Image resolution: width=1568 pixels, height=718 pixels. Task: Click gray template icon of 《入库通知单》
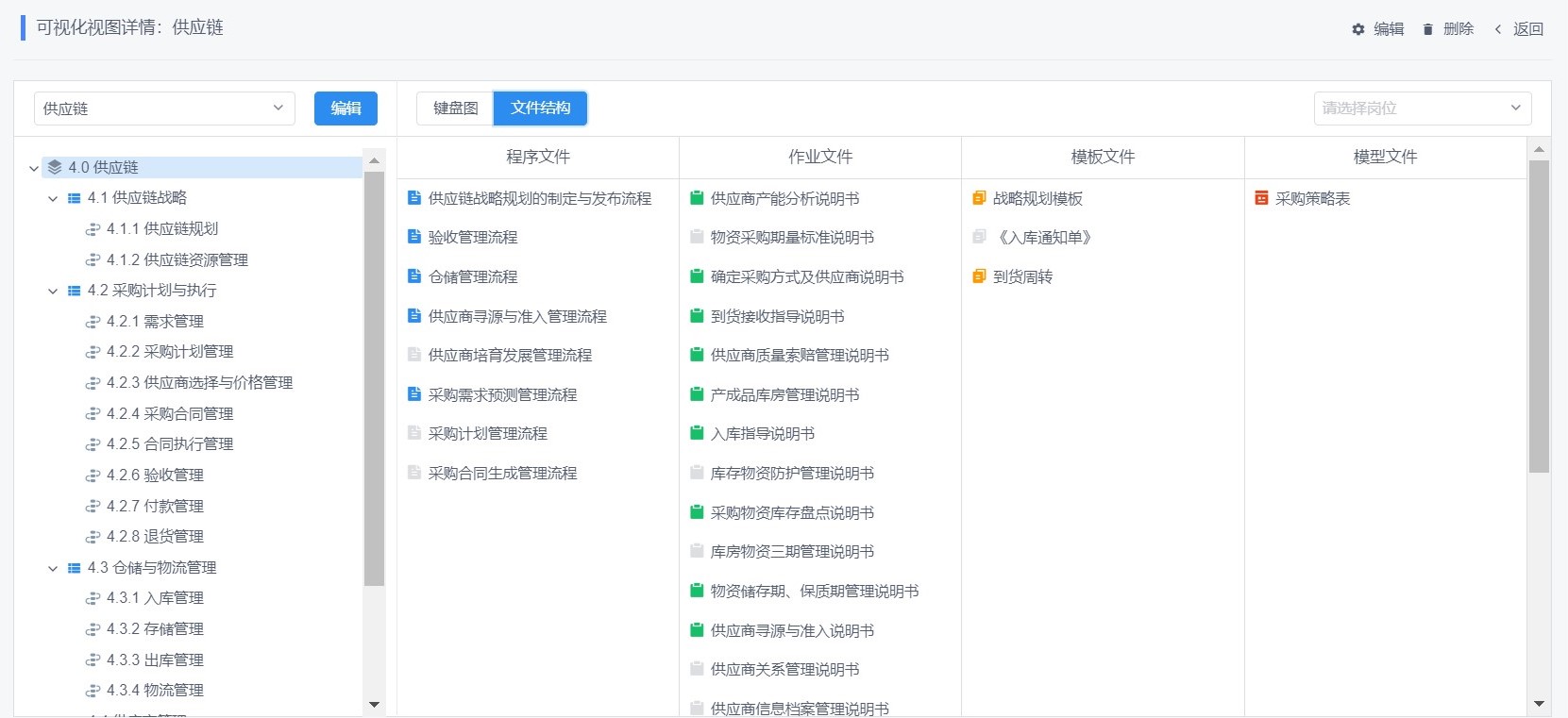pyautogui.click(x=979, y=237)
